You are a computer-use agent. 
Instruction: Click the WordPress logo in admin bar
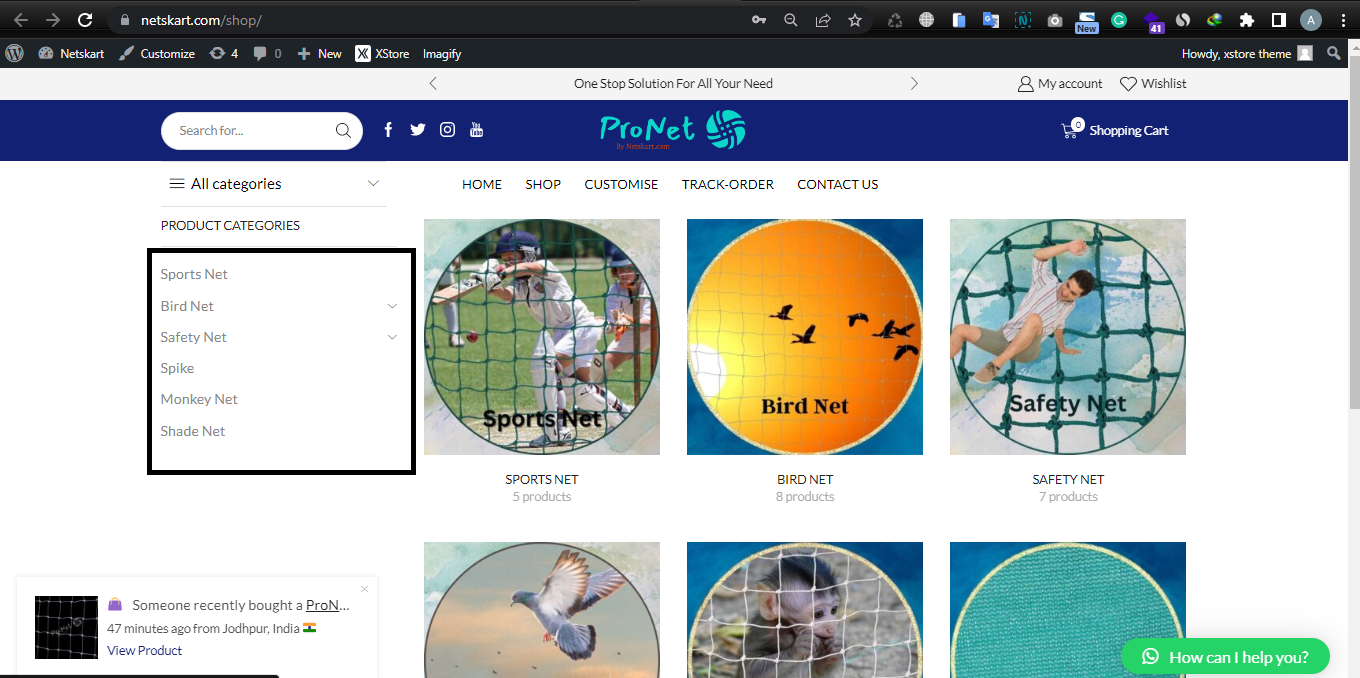14,53
